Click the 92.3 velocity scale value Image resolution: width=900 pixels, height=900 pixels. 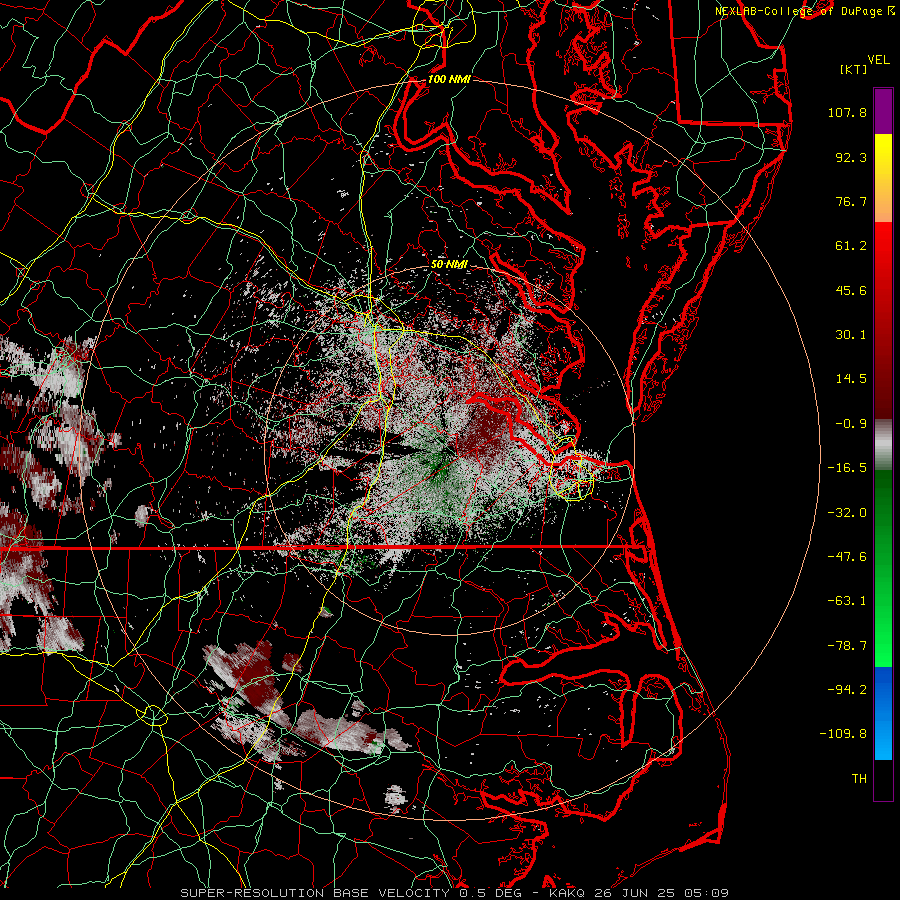point(851,157)
